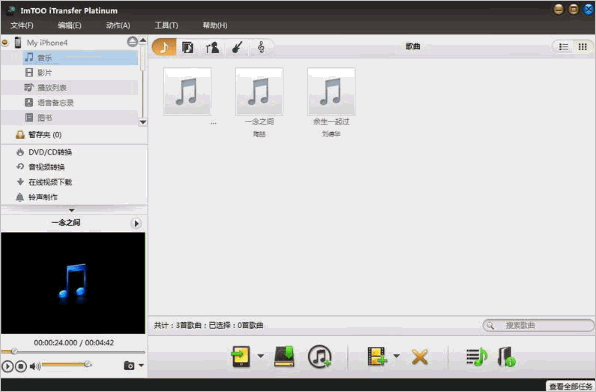
Task: Click the add files film-strip icon
Action: tap(377, 356)
